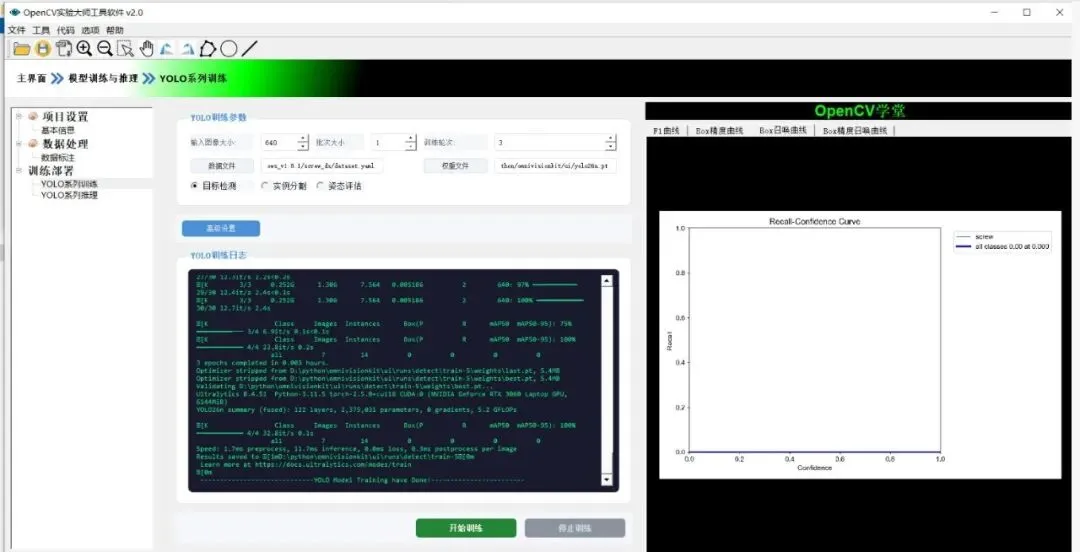The height and width of the screenshot is (552, 1080).
Task: Select the line drawing tool
Action: (250, 48)
